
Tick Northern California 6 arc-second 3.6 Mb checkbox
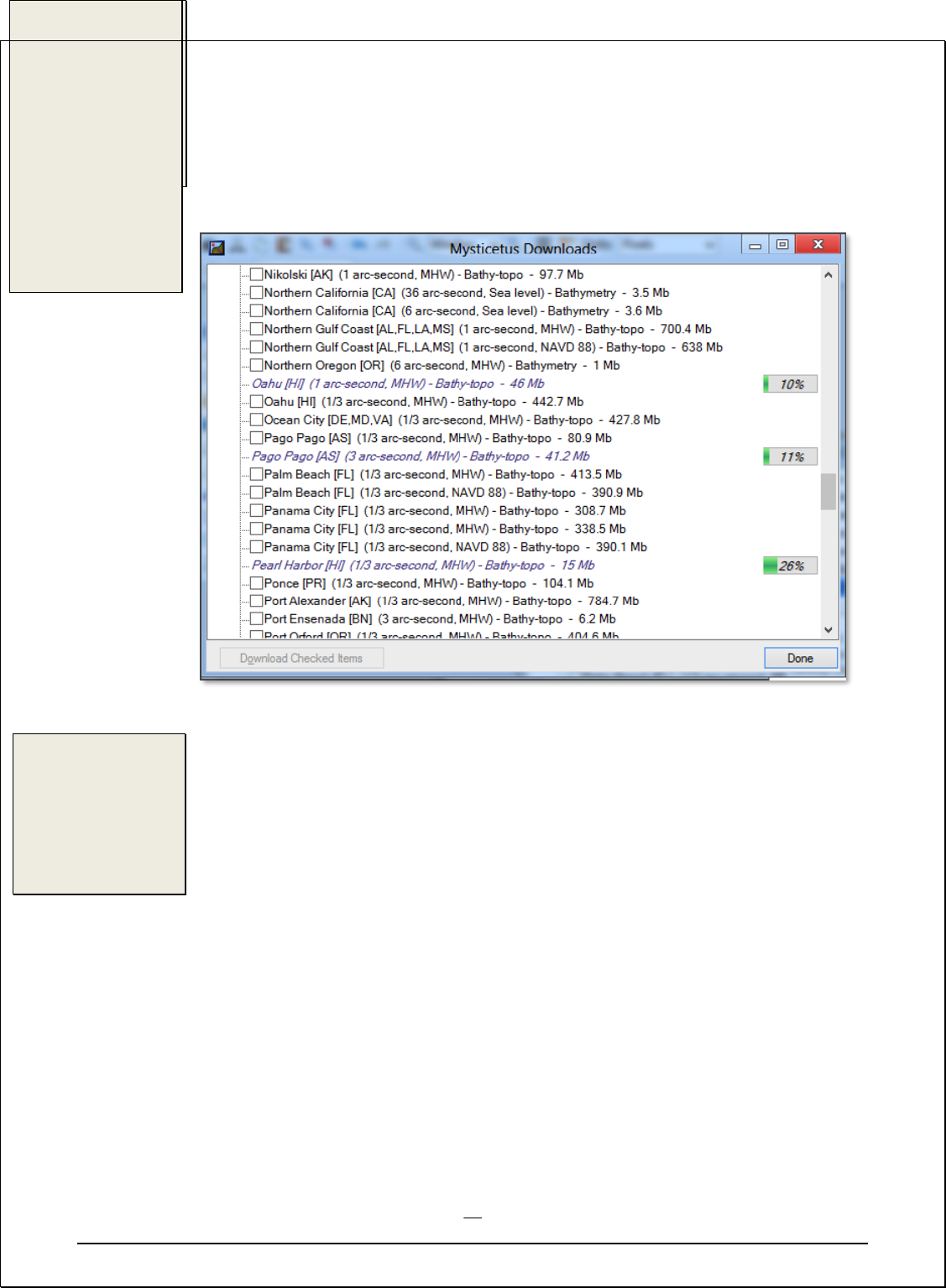[257, 310]
